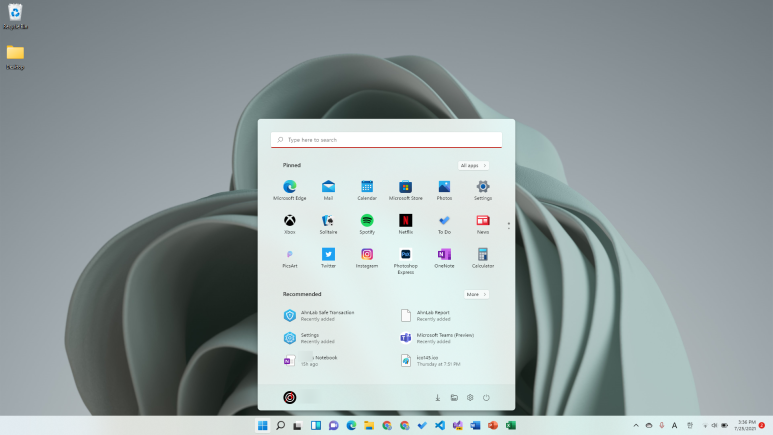This screenshot has height=435, width=773.
Task: Open the red notification count badge
Action: 762,425
